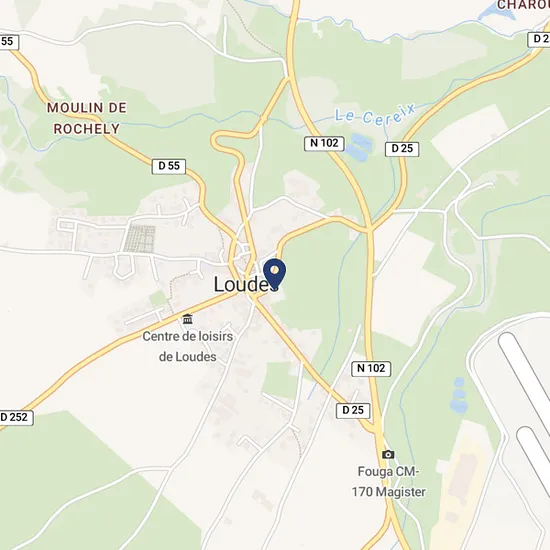550x550 pixels.
Task: Click the partial 55 road shield at the edge
Action: pos(9,42)
